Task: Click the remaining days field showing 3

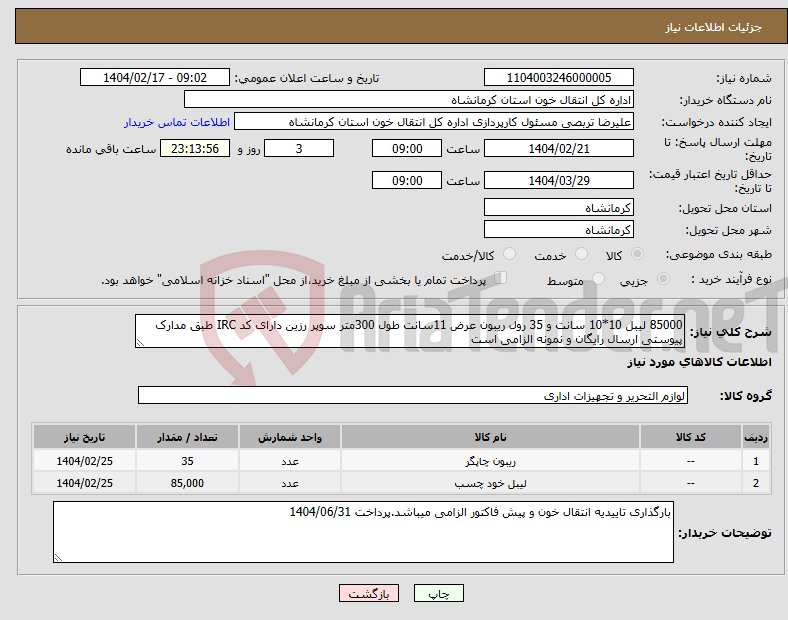Action: [299, 148]
